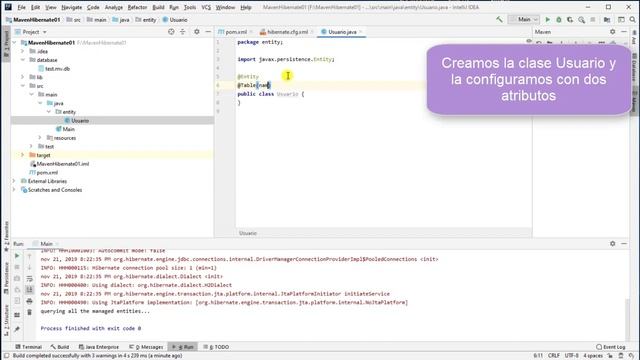Hide the Maven panel with minus icon

click(x=624, y=32)
